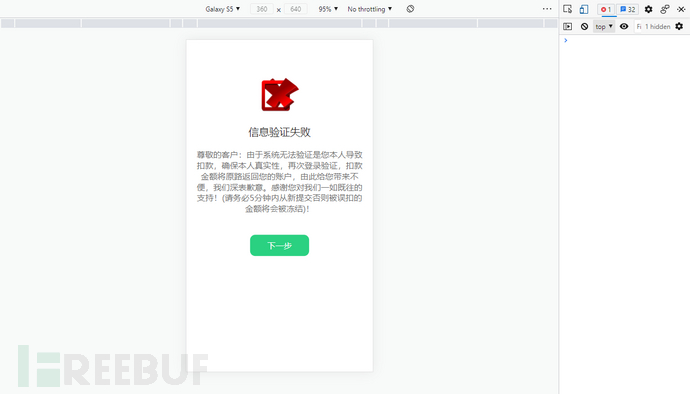
Task: Click the rotate orientation icon
Action: [410, 9]
